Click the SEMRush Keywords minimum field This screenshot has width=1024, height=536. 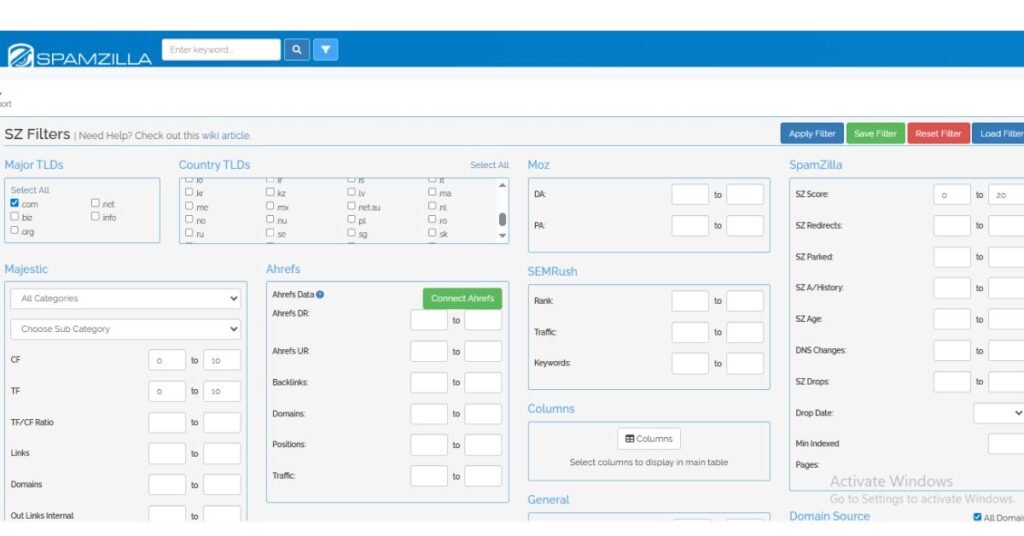click(x=690, y=364)
